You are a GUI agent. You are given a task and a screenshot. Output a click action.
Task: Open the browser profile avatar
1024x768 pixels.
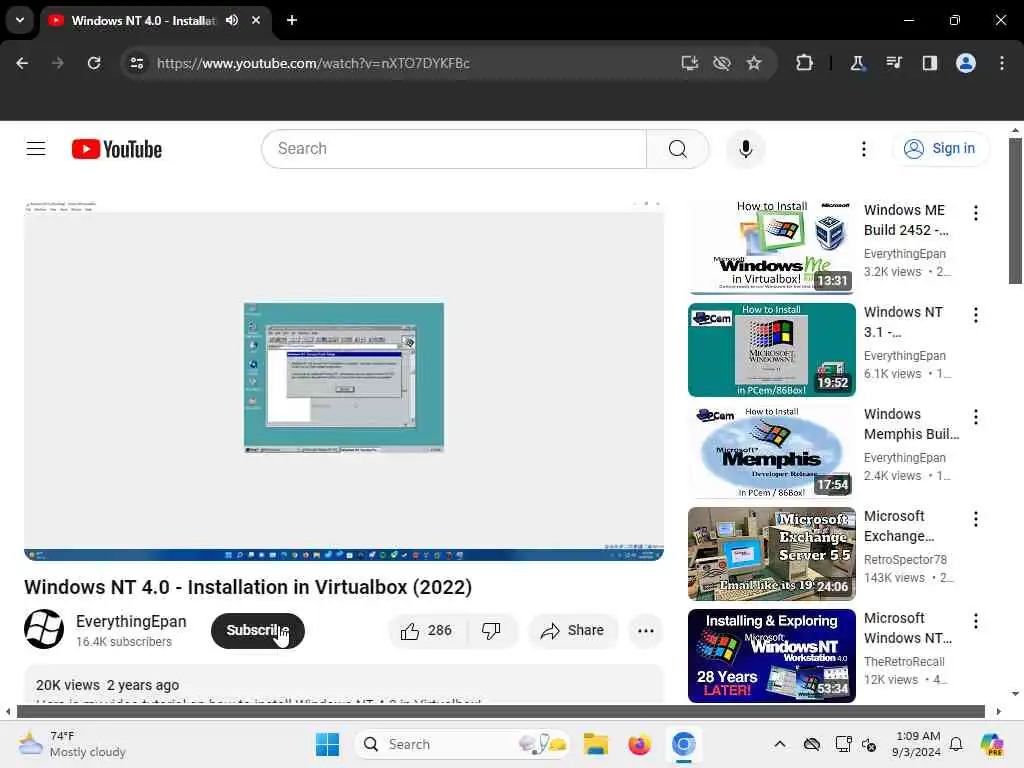966,63
